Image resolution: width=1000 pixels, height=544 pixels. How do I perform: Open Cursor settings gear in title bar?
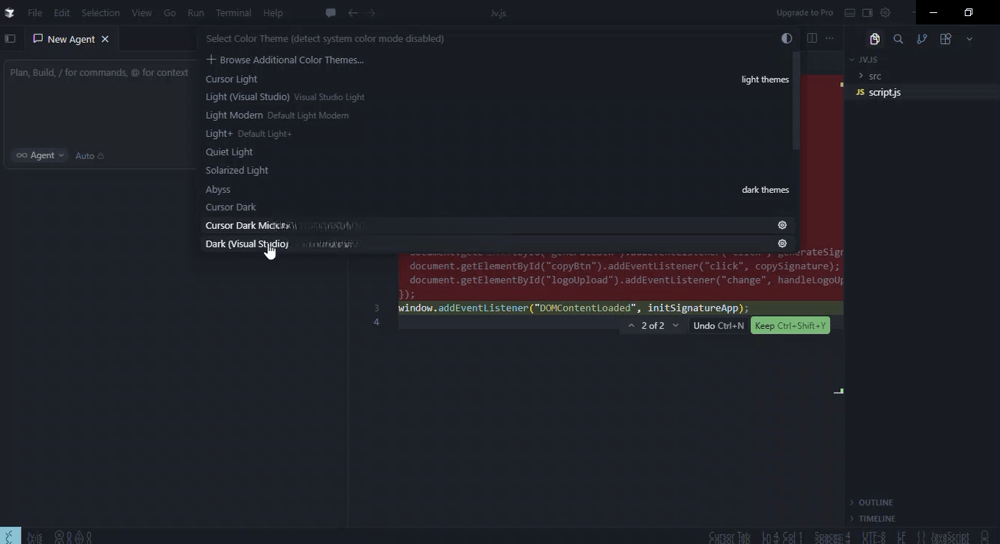885,13
